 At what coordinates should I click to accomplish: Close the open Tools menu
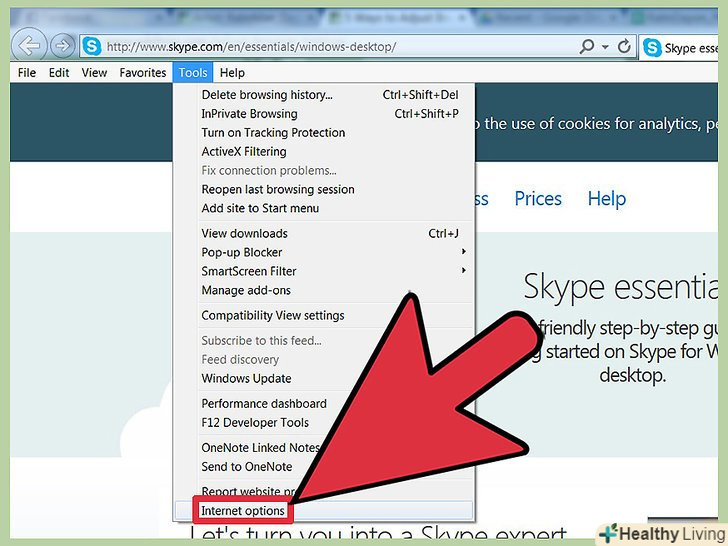(193, 72)
